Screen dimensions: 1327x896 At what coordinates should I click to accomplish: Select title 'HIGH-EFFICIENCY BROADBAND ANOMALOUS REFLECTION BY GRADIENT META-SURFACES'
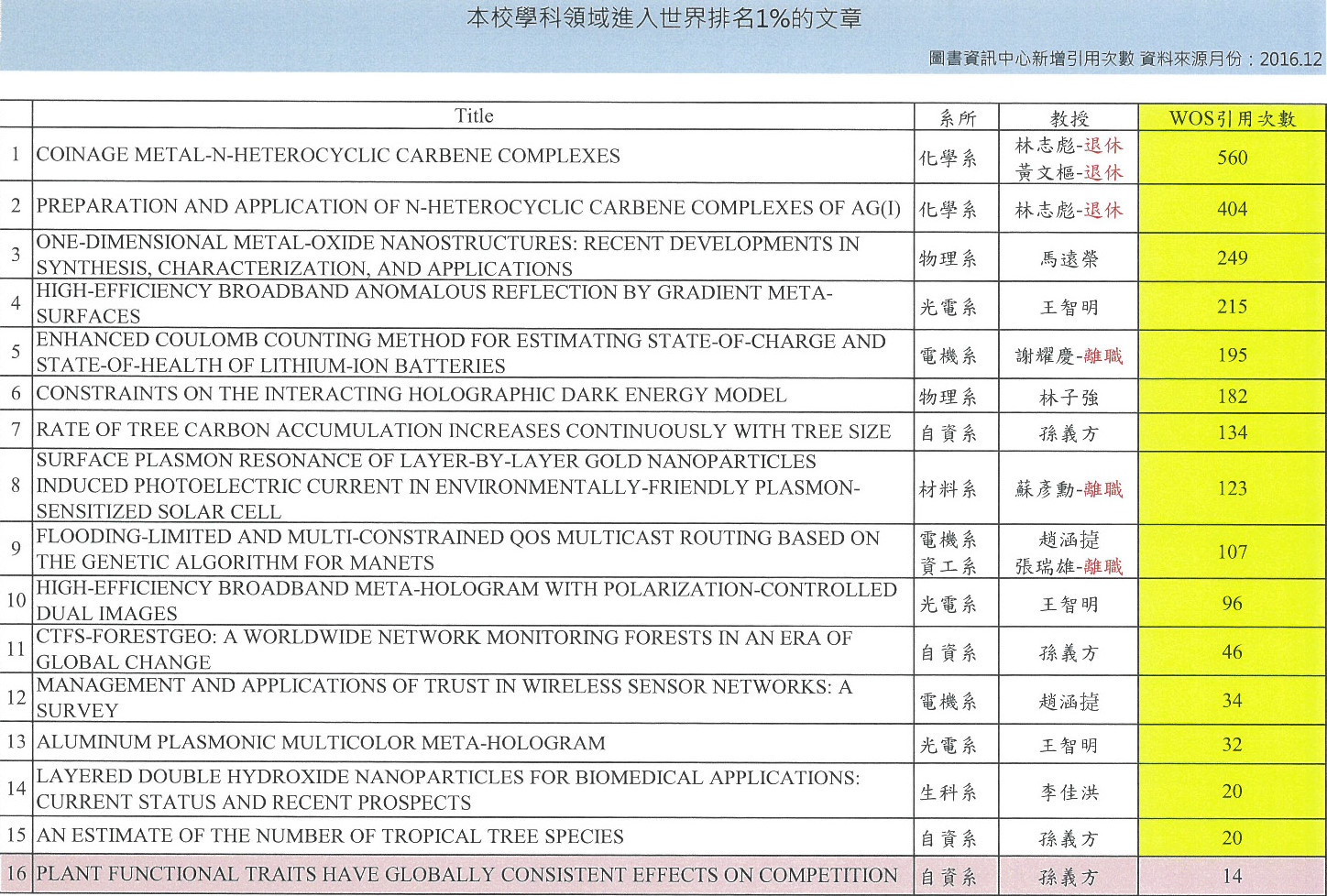[x=433, y=304]
